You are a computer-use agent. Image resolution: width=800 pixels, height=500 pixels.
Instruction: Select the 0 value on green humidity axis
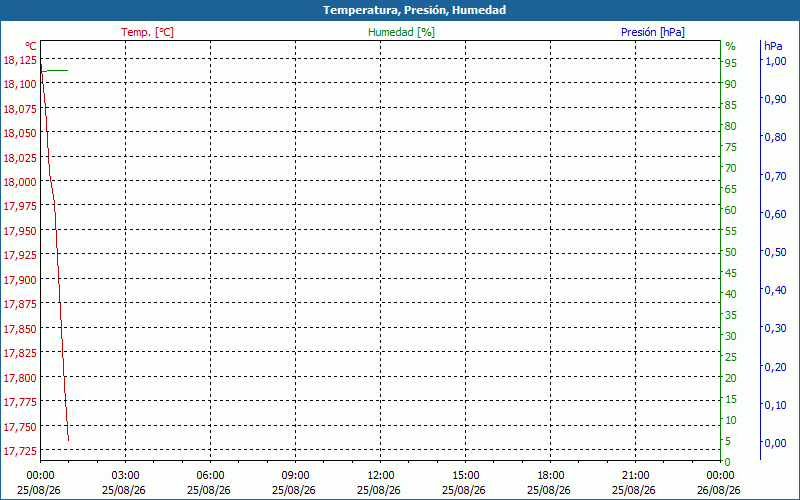(x=728, y=462)
